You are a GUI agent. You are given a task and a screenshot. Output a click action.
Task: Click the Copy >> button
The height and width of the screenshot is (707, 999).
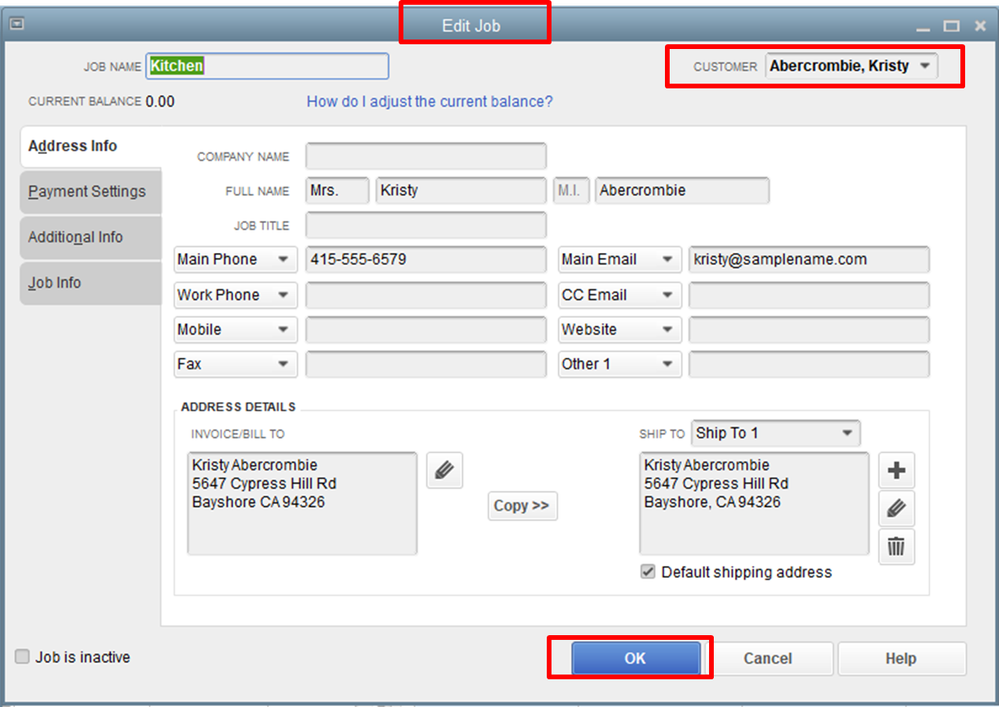522,506
